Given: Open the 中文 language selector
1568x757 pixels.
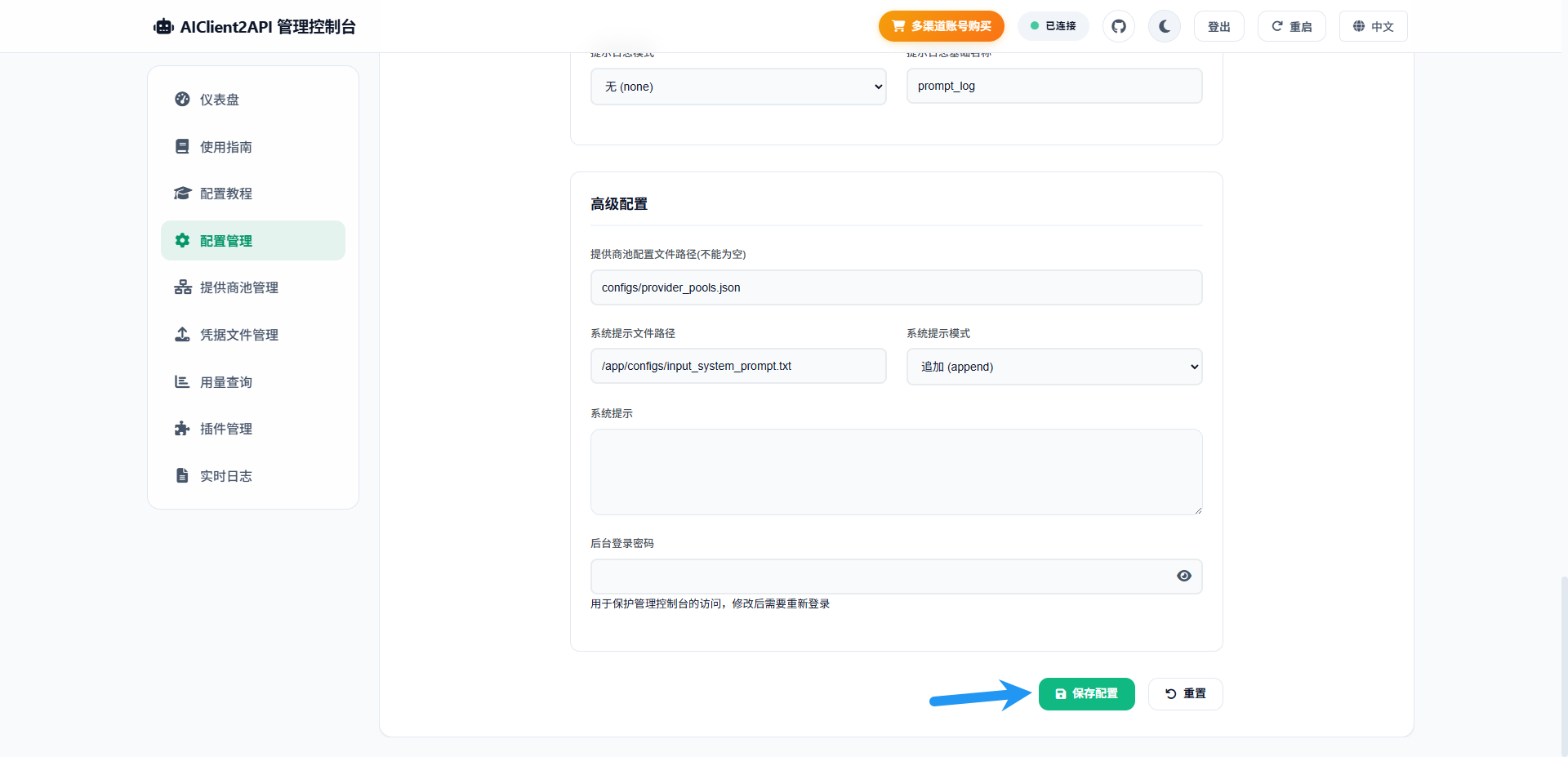Looking at the screenshot, I should (x=1373, y=26).
